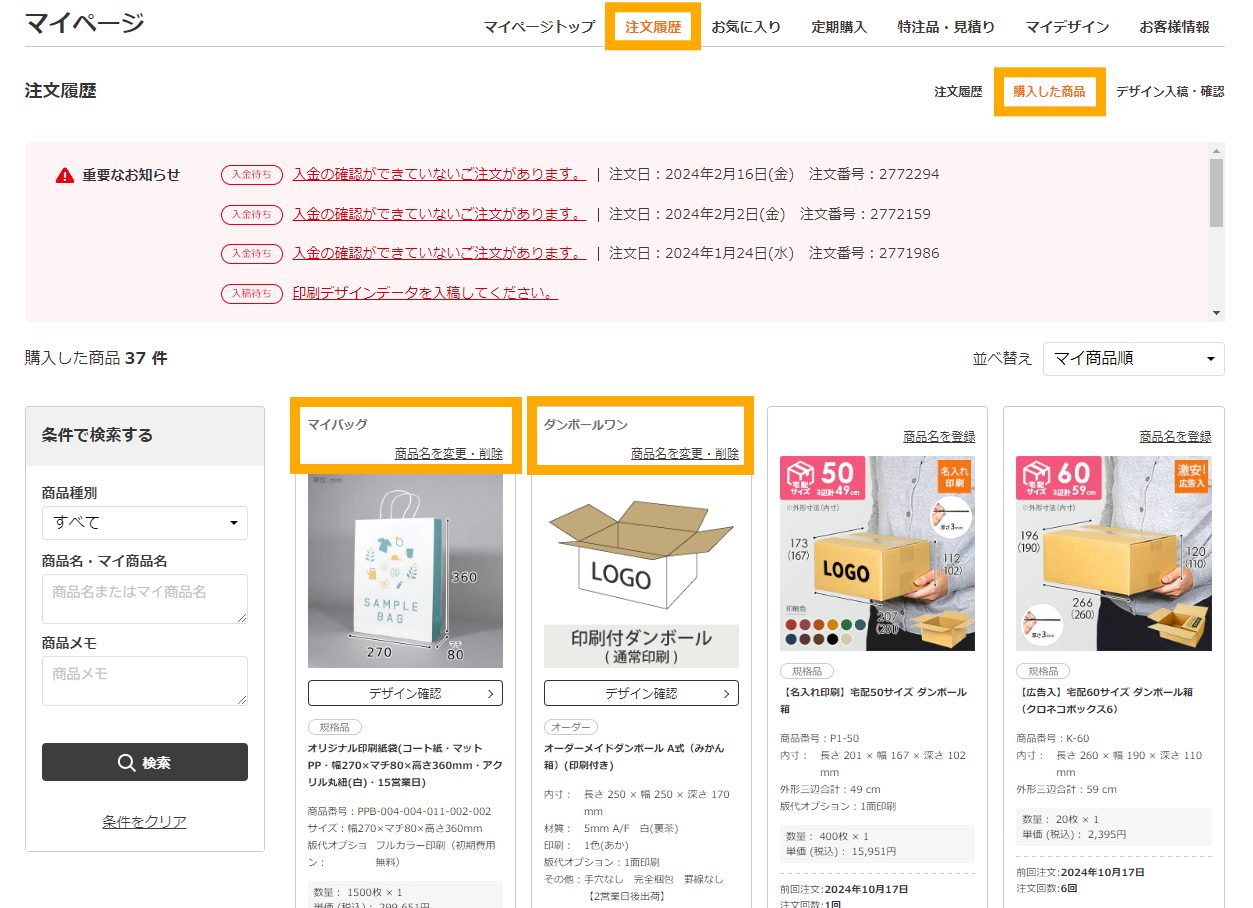
Task: Open オーダーメイドダンボール A式 product title
Action: pyautogui.click(x=635, y=757)
